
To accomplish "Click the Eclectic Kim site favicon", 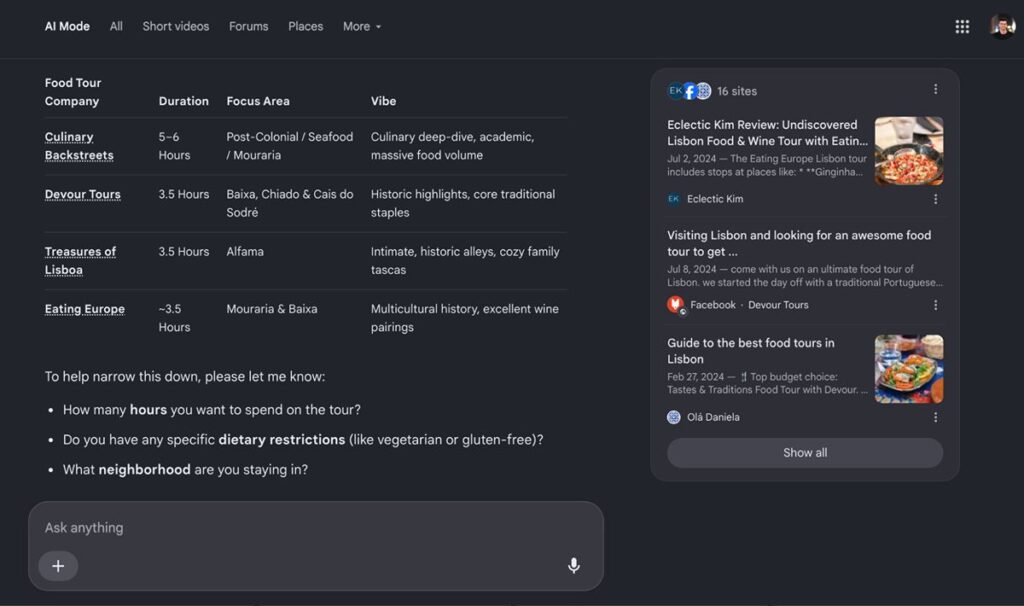I will click(x=674, y=199).
